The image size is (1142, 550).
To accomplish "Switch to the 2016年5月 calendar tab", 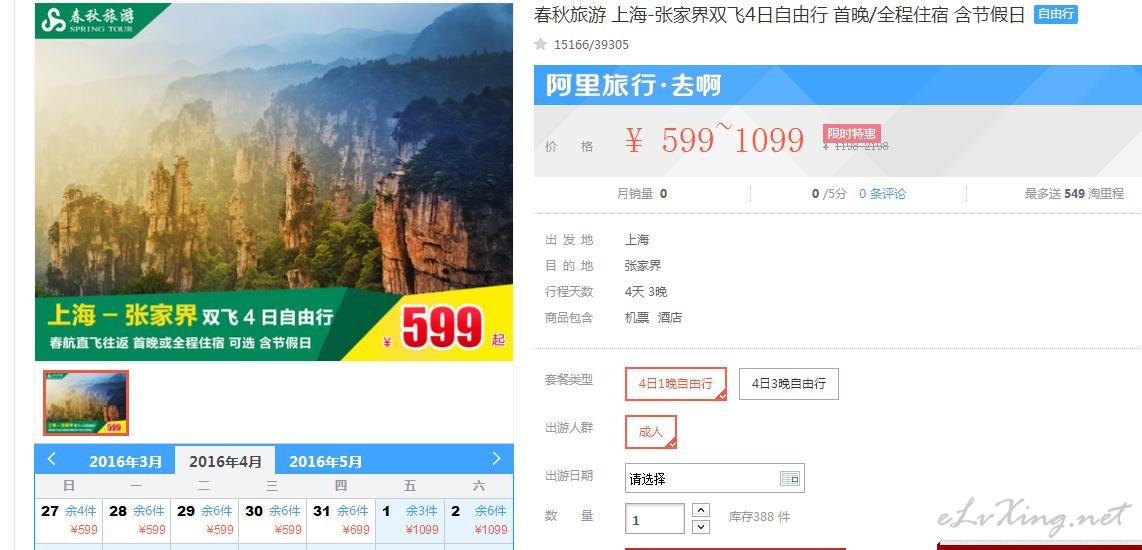I will click(x=325, y=462).
